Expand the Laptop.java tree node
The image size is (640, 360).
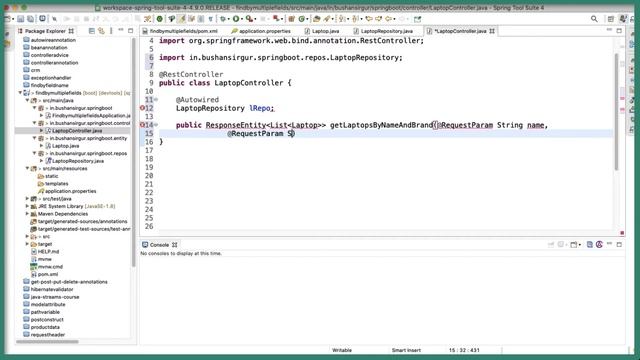[x=42, y=146]
